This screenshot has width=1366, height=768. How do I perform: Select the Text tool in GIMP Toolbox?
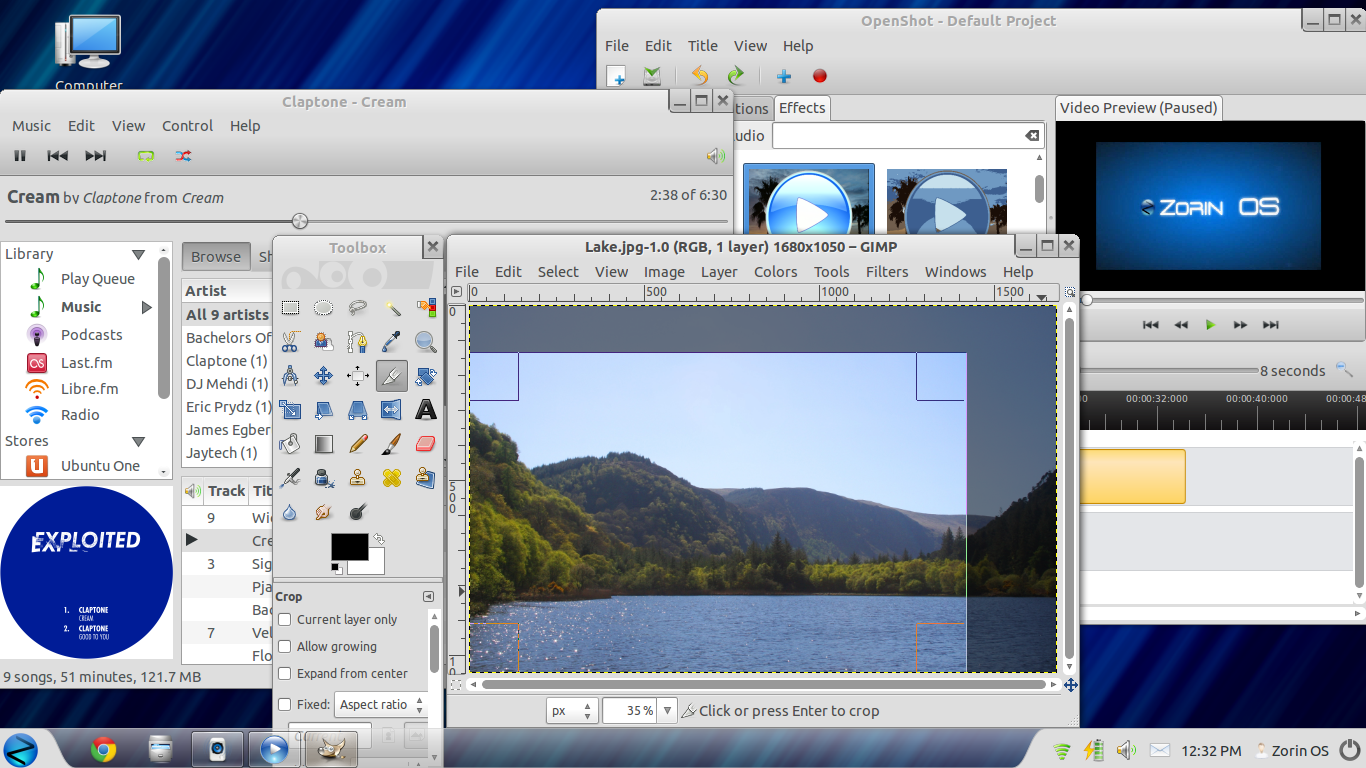426,409
